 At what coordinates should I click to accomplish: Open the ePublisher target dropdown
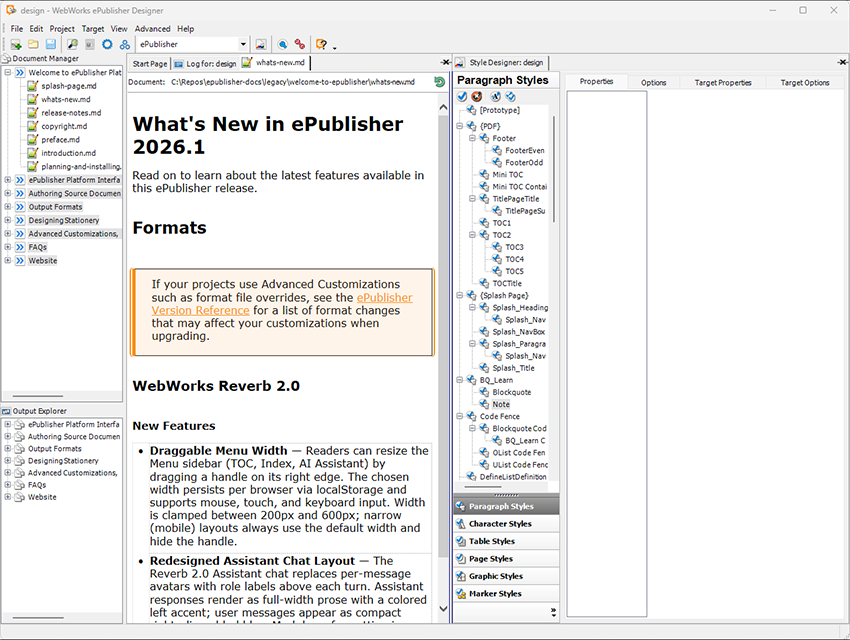tap(243, 44)
